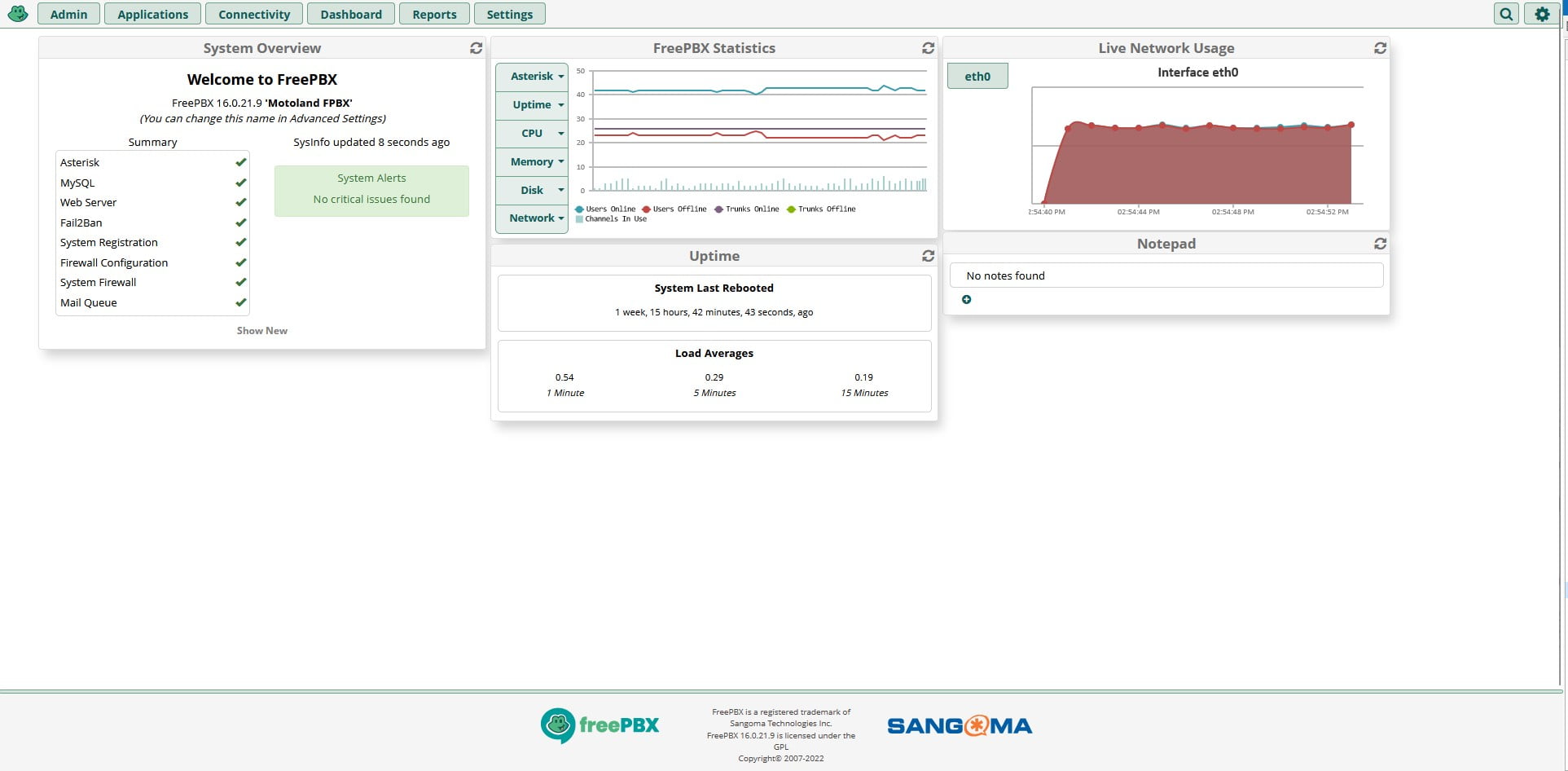
Task: Click the Show New link
Action: (262, 331)
